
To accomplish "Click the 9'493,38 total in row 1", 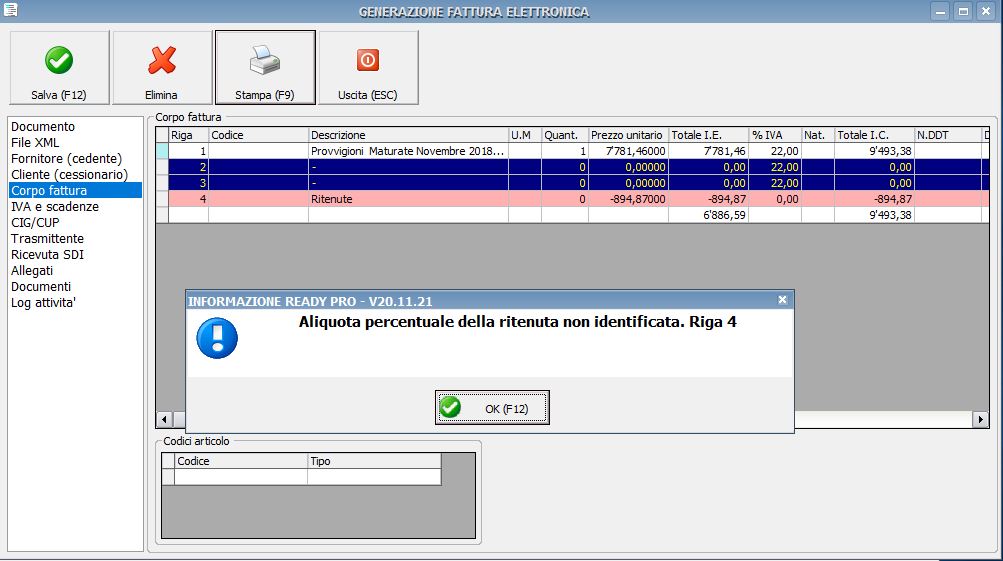I will pos(874,151).
